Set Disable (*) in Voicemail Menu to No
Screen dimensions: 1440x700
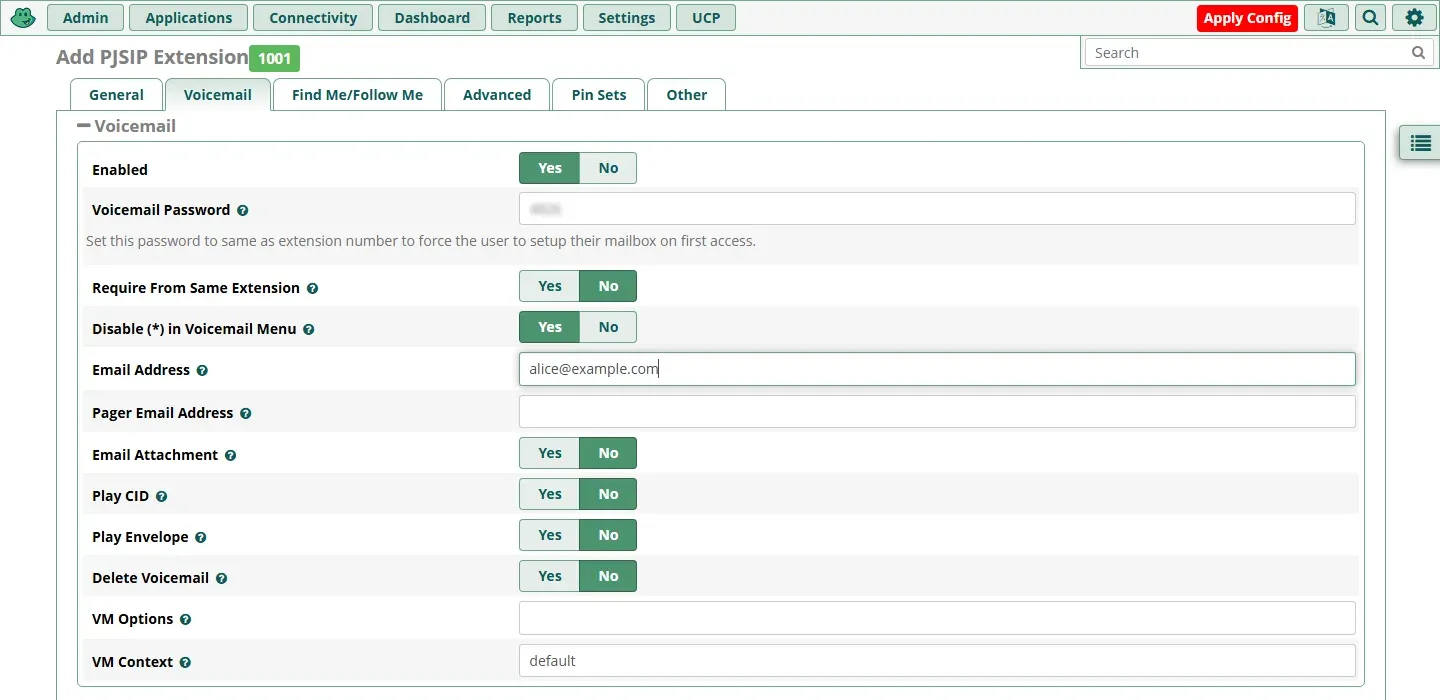pos(608,327)
